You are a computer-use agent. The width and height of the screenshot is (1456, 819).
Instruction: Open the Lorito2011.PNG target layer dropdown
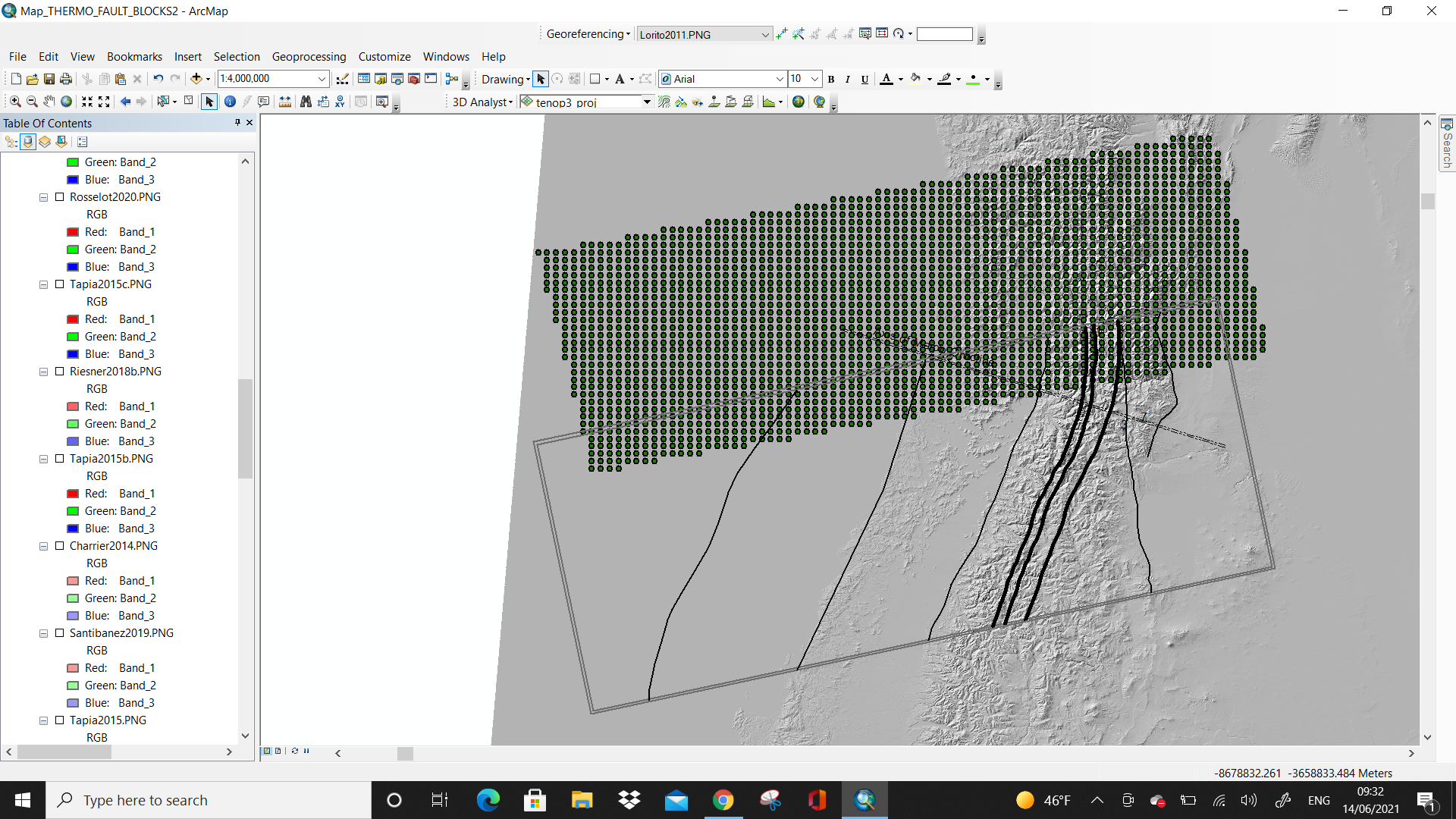click(x=764, y=33)
